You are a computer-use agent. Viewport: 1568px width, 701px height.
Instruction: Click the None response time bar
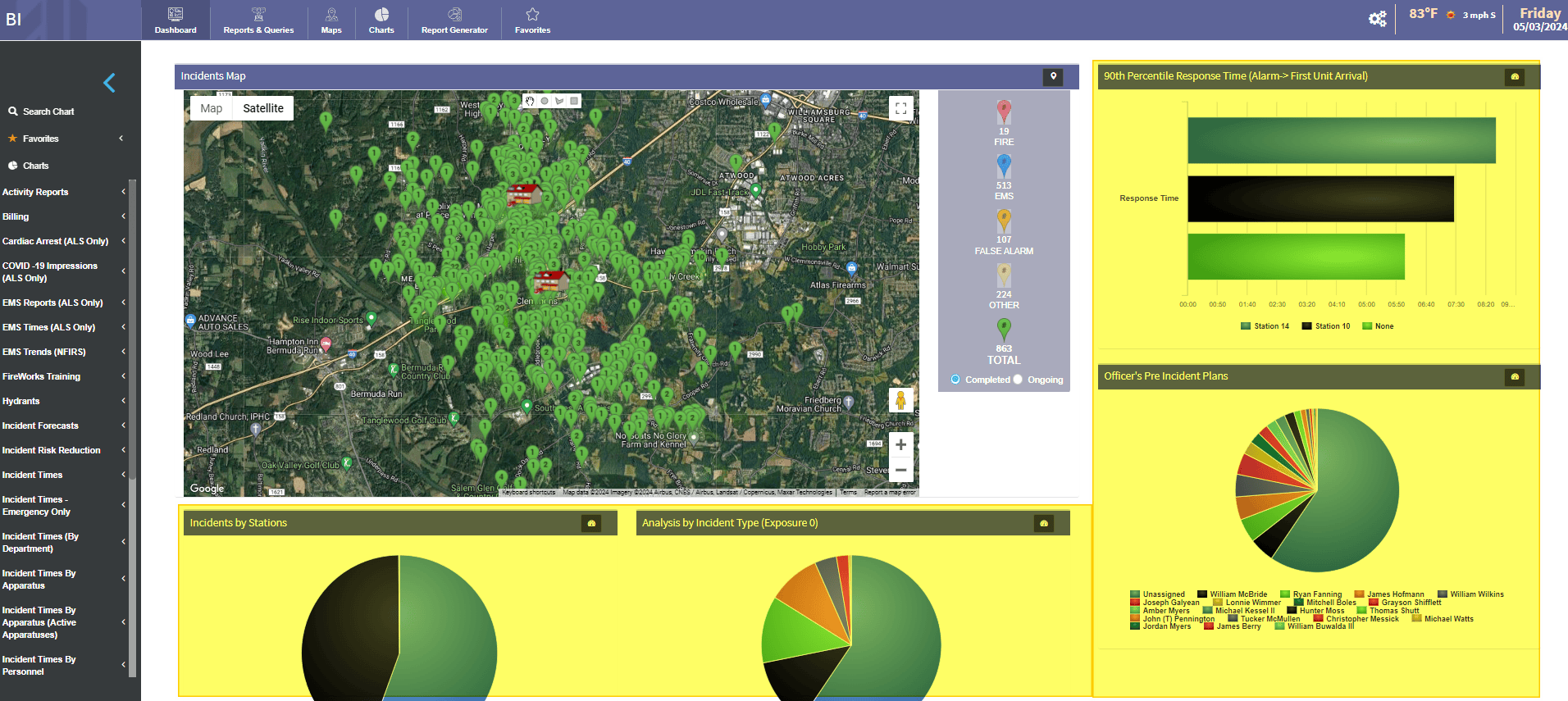pyautogui.click(x=1296, y=257)
